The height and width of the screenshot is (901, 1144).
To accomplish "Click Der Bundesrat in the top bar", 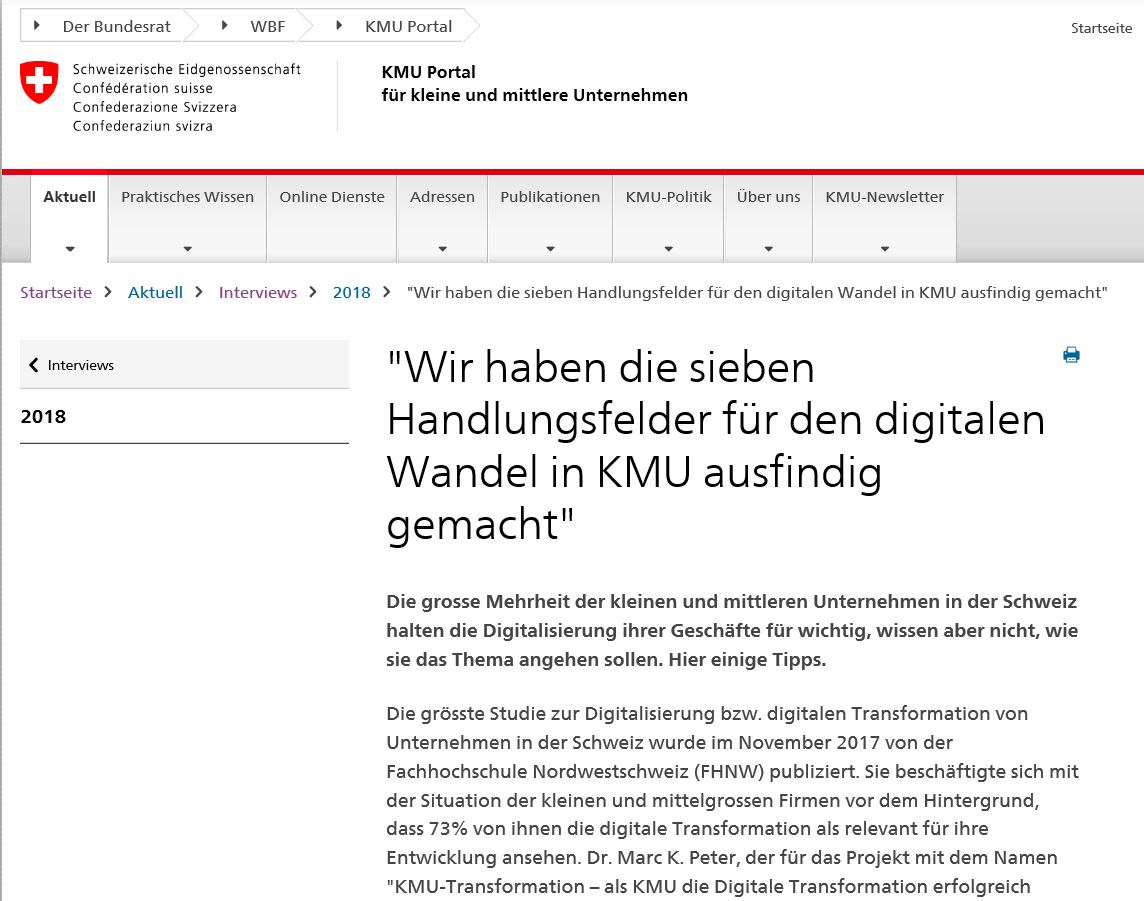I will 116,26.
